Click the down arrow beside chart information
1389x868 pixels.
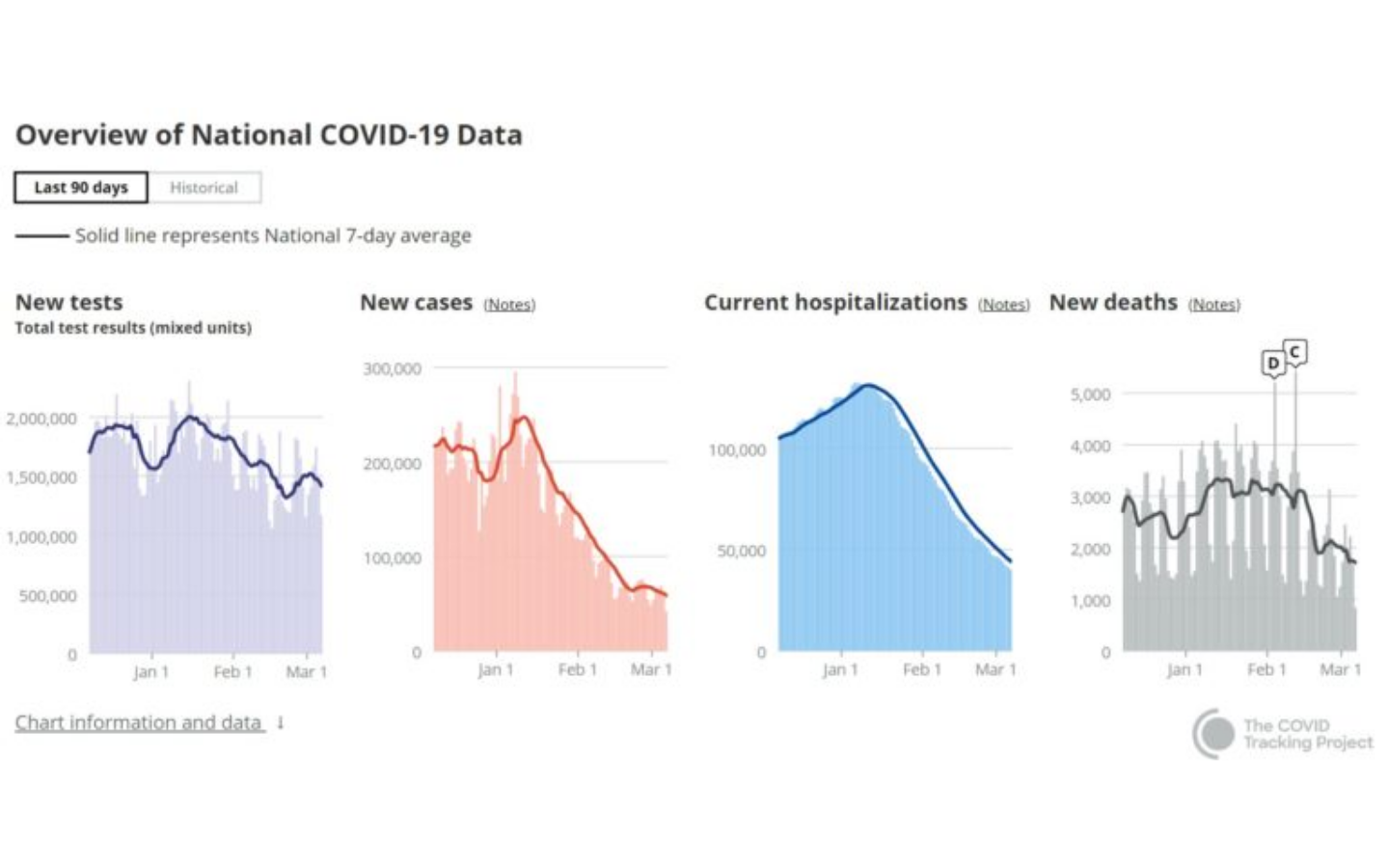(281, 722)
